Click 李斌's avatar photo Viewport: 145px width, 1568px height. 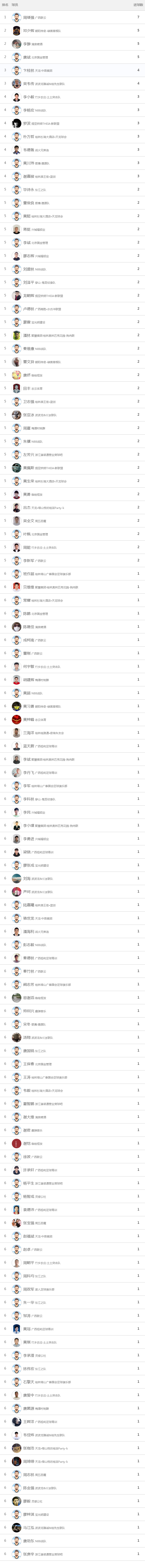16,243
